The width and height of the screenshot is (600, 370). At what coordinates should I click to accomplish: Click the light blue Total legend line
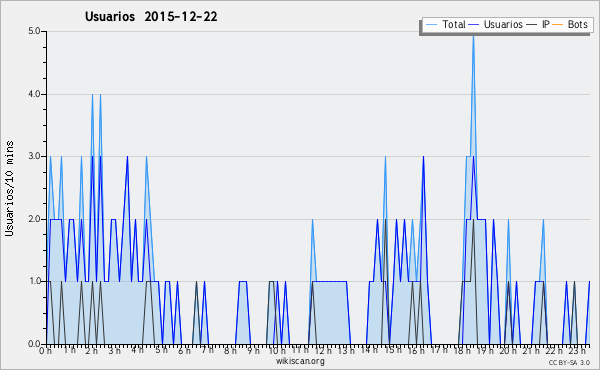pos(431,25)
